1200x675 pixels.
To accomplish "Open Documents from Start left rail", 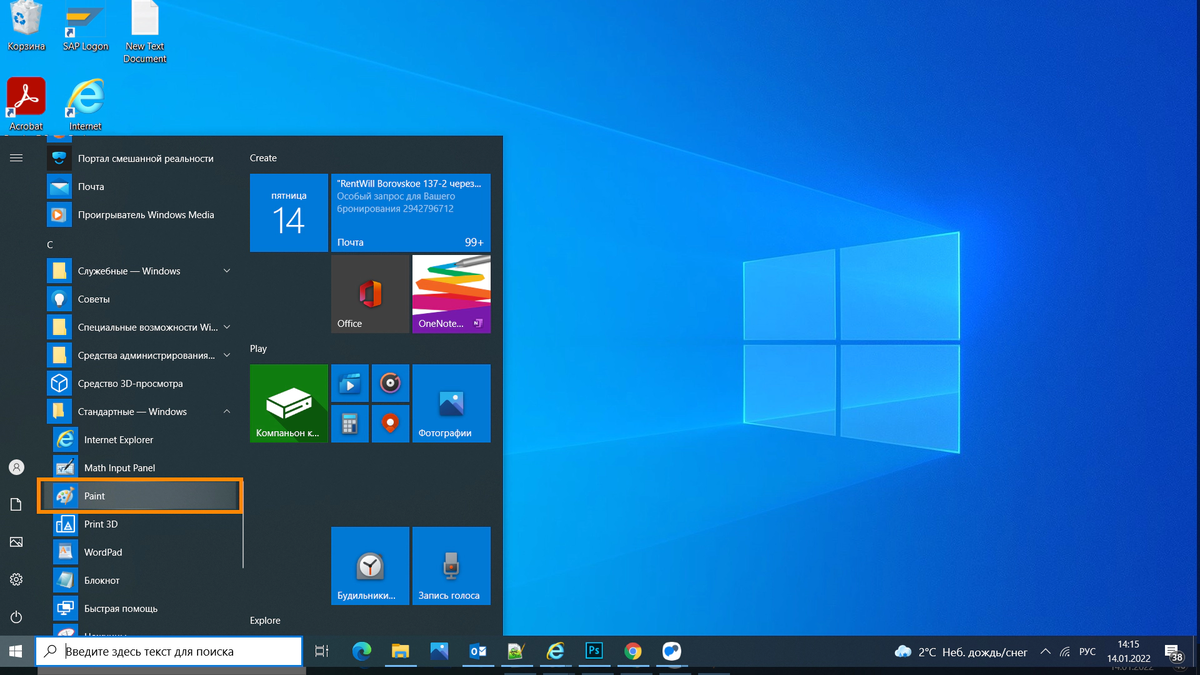I will 16,504.
